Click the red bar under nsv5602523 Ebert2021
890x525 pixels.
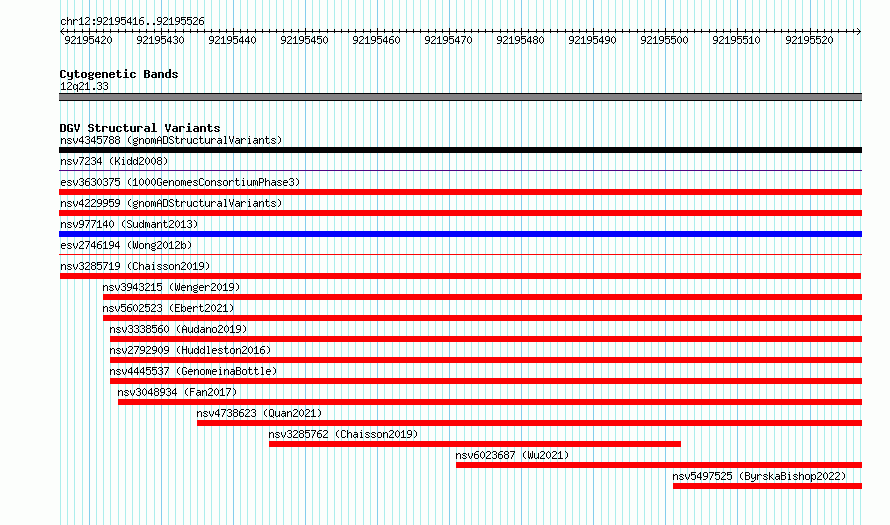point(482,318)
